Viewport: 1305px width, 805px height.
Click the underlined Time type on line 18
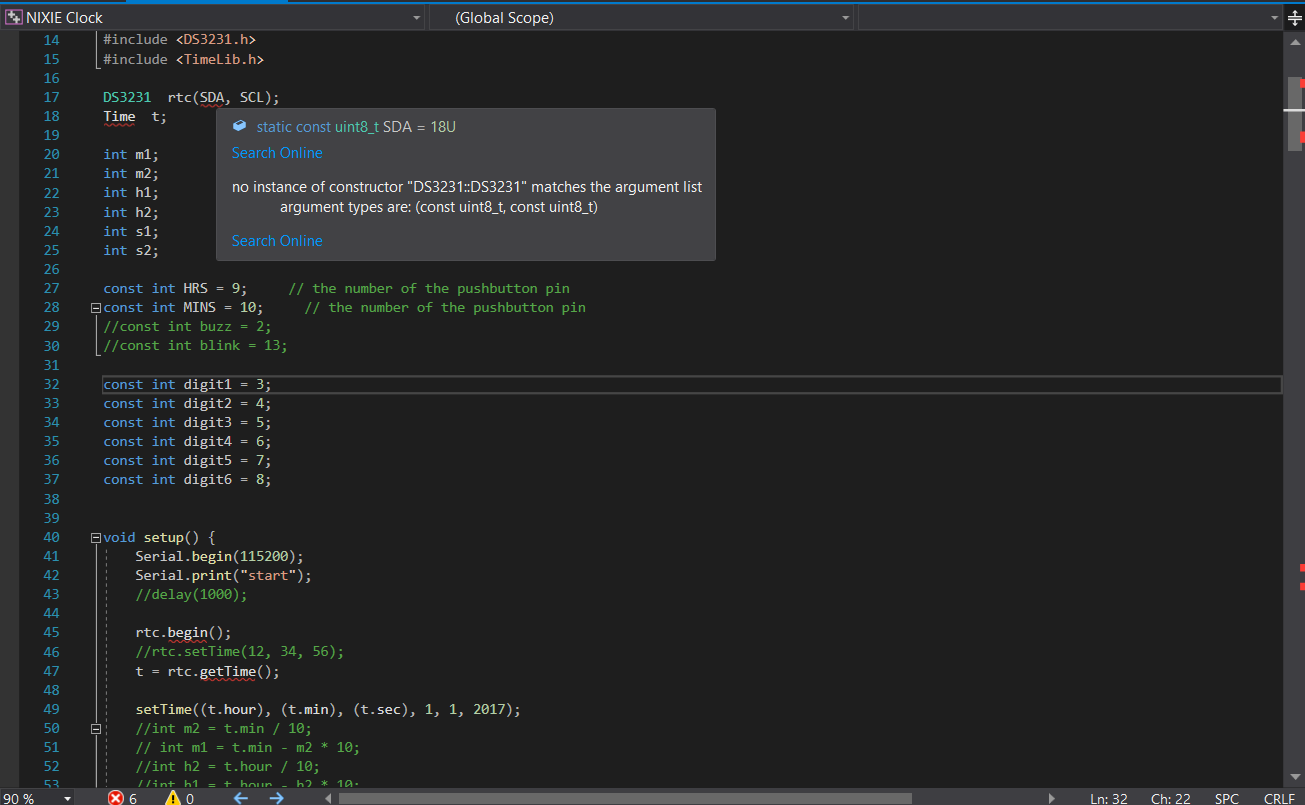[x=119, y=116]
